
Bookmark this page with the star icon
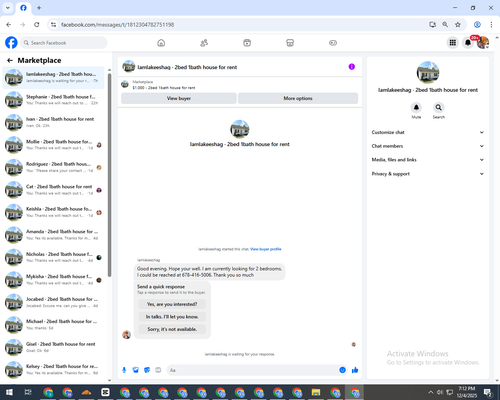click(458, 25)
